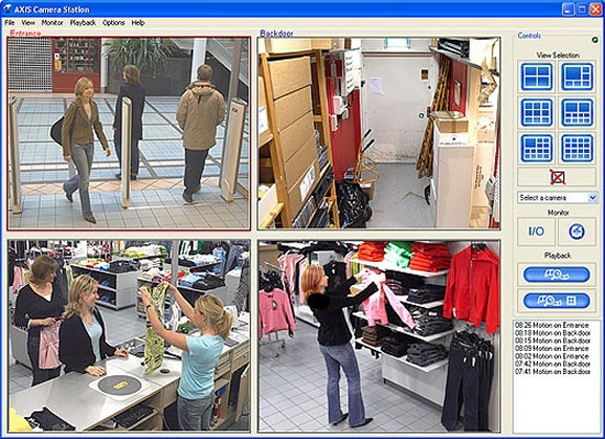Open the View menu

tap(27, 22)
